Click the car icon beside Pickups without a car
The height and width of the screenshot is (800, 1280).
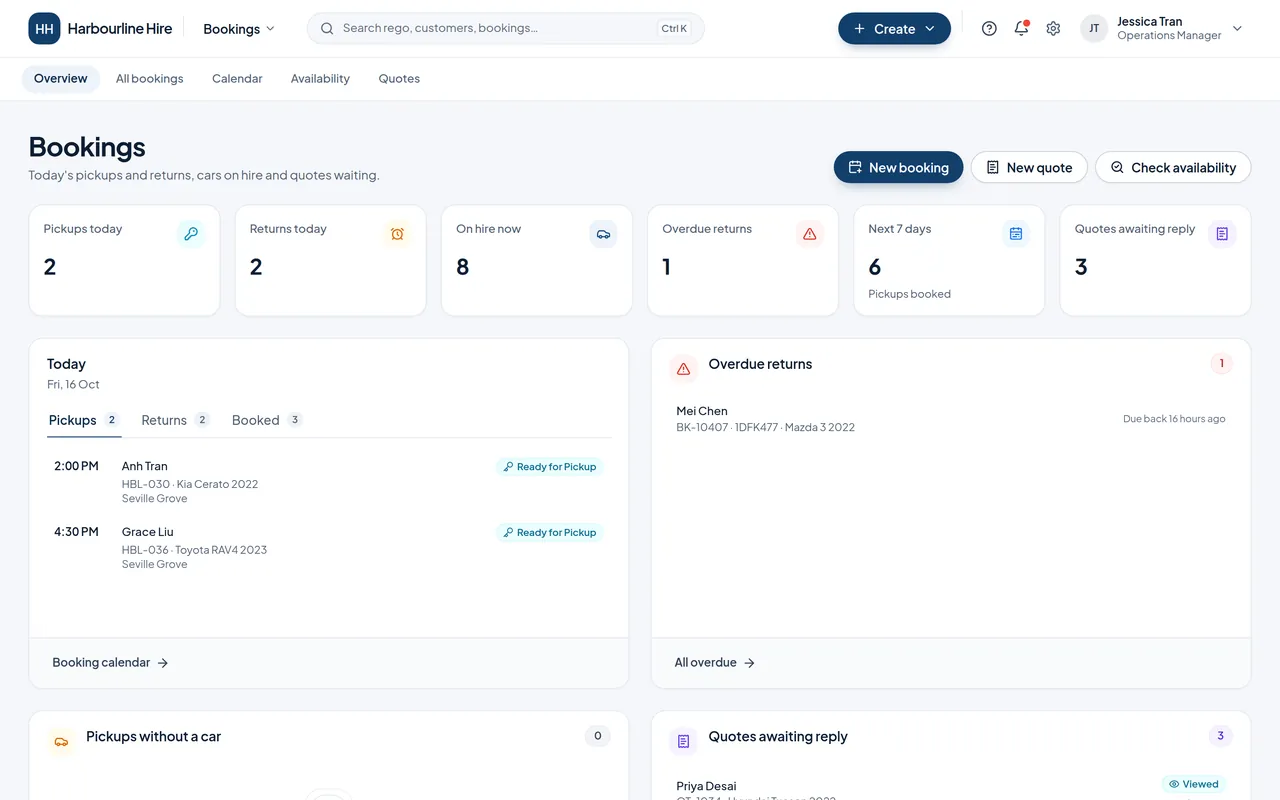[x=62, y=741]
